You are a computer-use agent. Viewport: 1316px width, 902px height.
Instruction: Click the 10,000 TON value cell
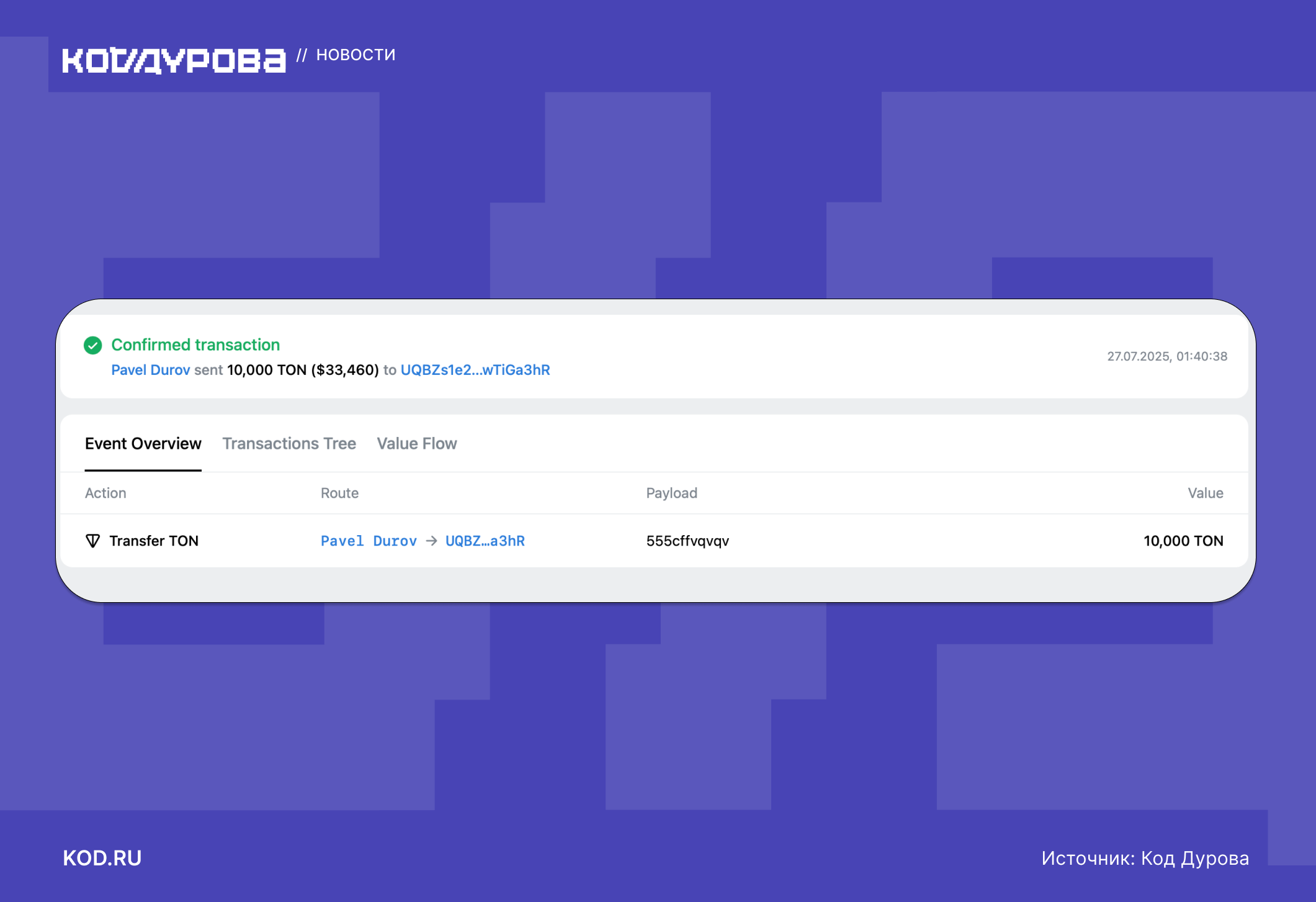tap(1183, 541)
